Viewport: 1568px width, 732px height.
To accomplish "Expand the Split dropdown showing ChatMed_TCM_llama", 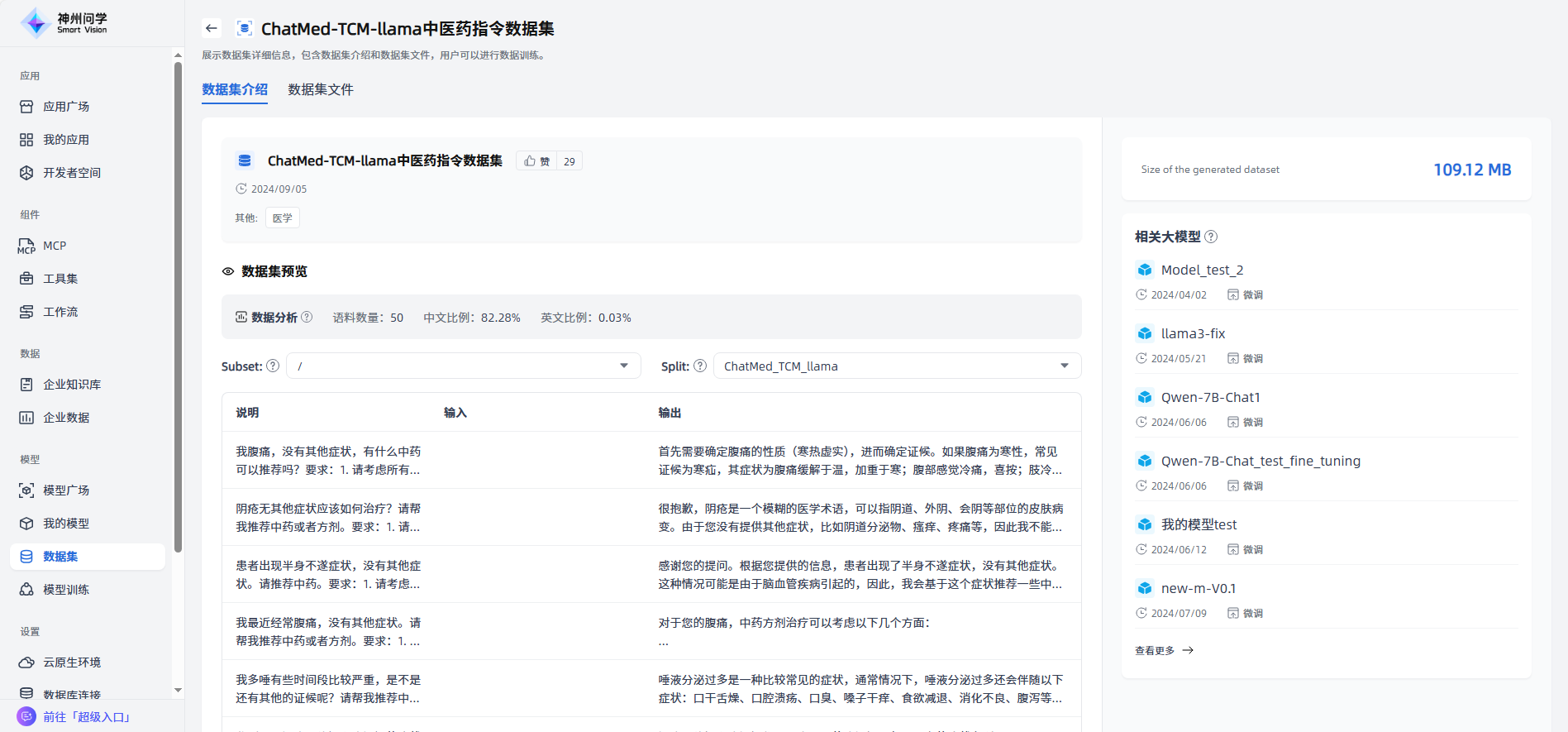I will point(896,366).
